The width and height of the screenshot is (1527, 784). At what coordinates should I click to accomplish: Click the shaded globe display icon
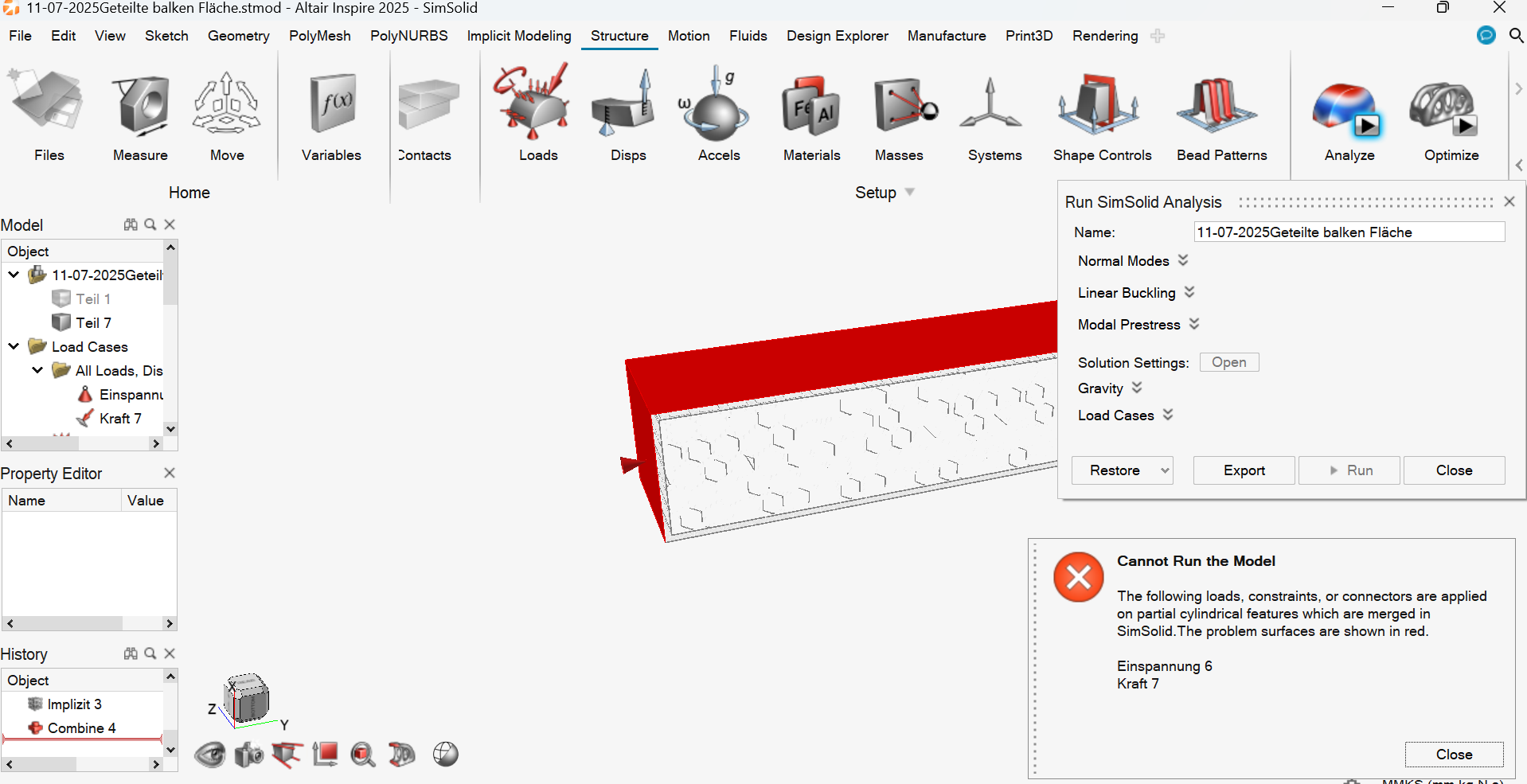(446, 754)
